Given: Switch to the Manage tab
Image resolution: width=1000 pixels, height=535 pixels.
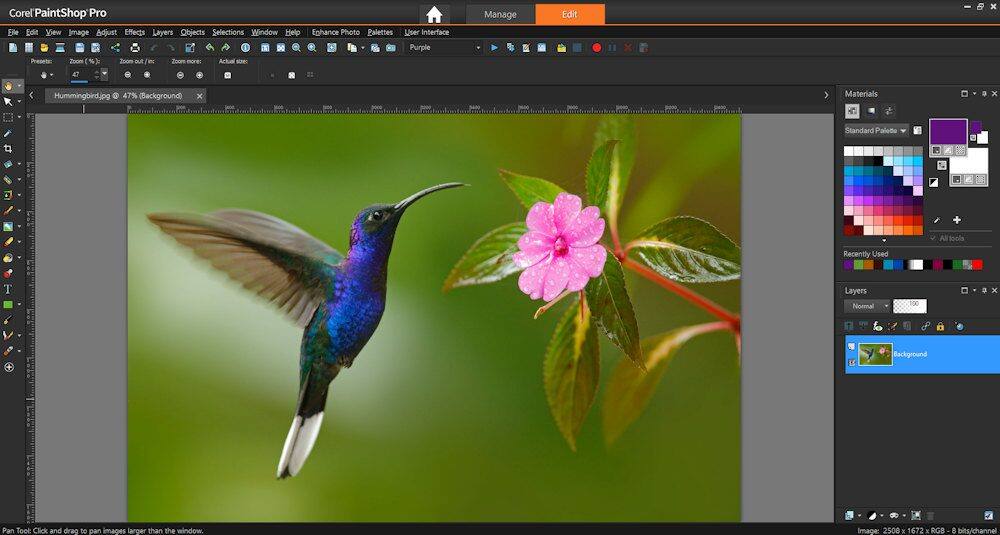Looking at the screenshot, I should pyautogui.click(x=501, y=14).
